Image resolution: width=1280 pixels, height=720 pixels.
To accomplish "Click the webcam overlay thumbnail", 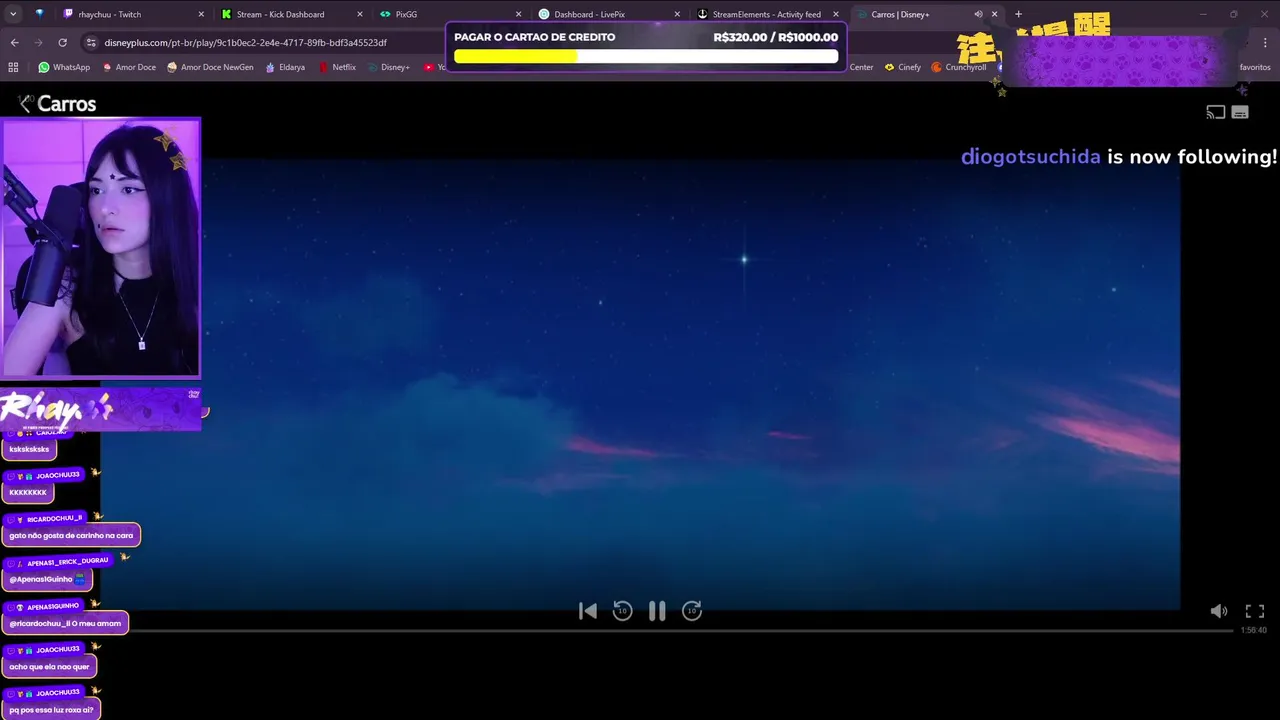I will pos(101,248).
